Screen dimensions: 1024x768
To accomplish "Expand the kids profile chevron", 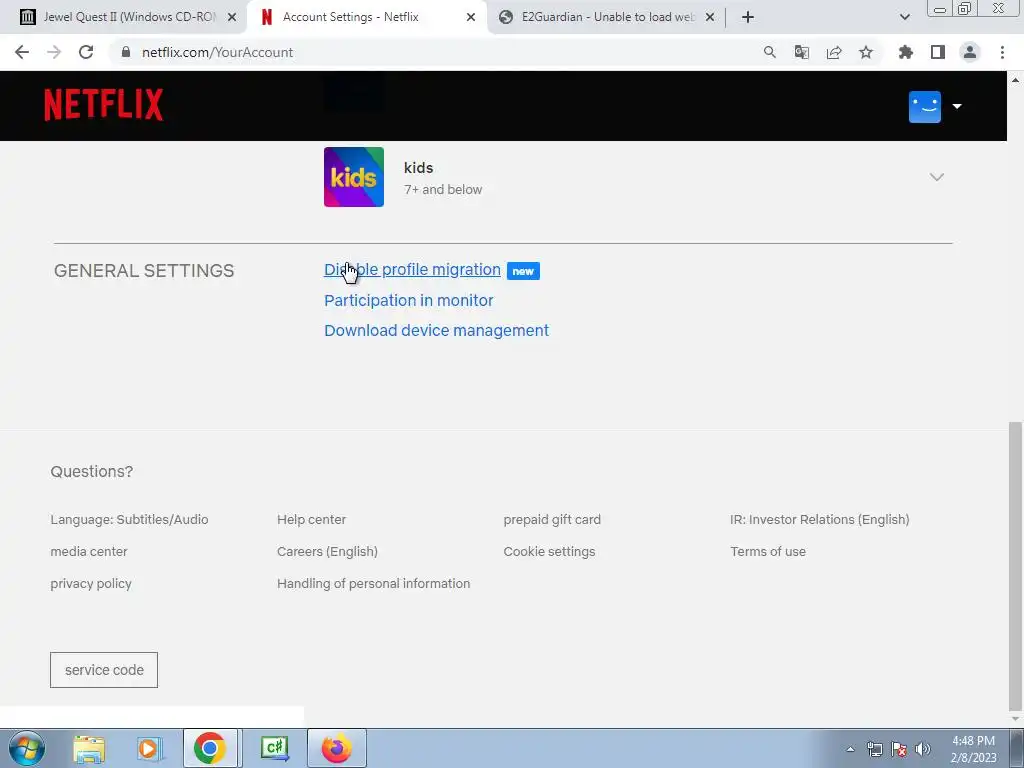I will coord(936,177).
